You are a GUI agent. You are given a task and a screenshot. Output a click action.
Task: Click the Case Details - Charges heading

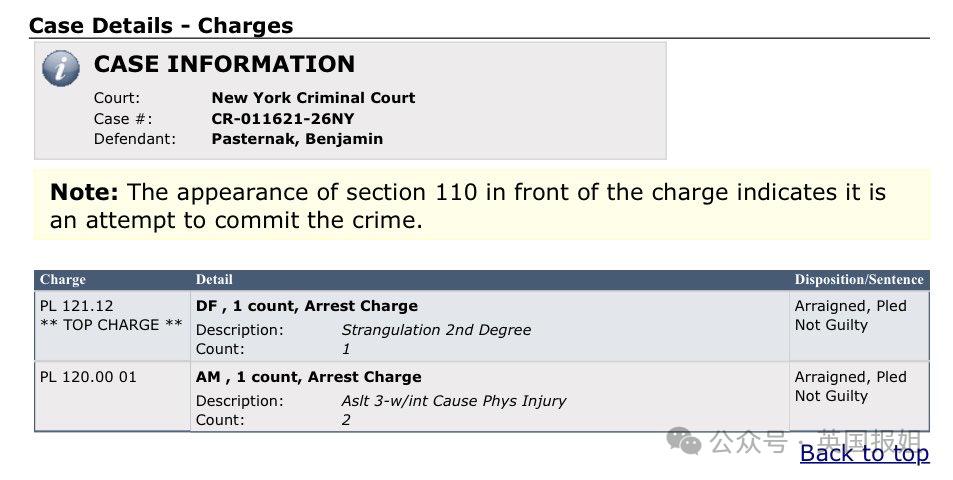(x=161, y=25)
